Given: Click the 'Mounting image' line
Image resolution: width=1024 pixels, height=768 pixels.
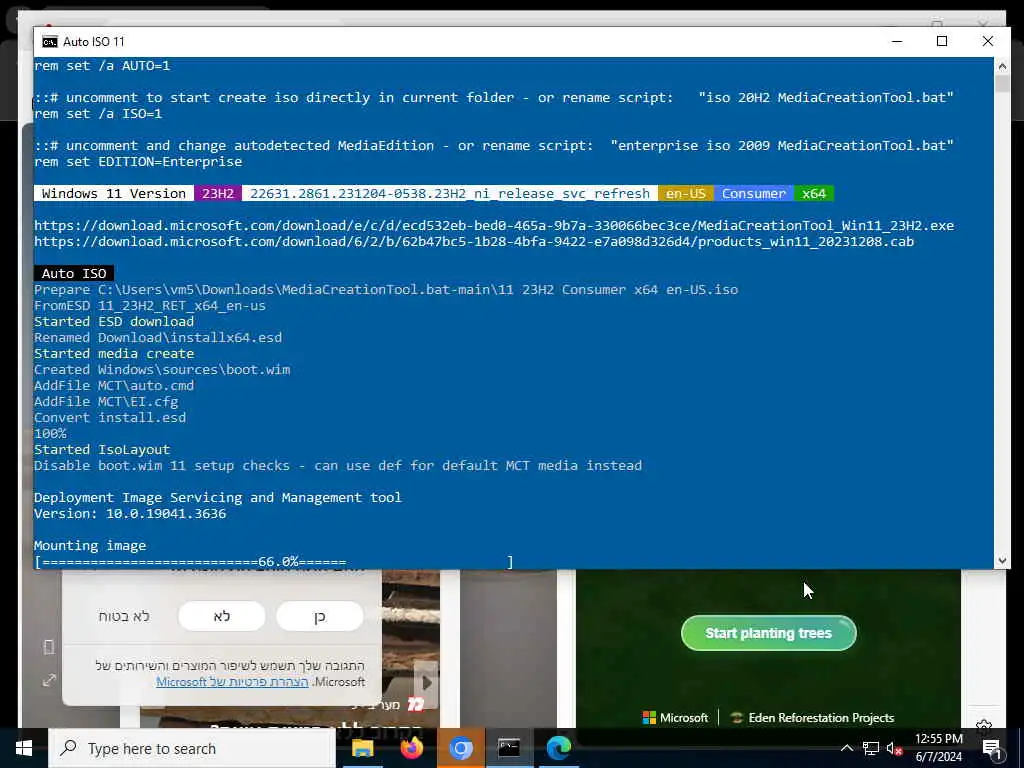Looking at the screenshot, I should coord(90,546).
